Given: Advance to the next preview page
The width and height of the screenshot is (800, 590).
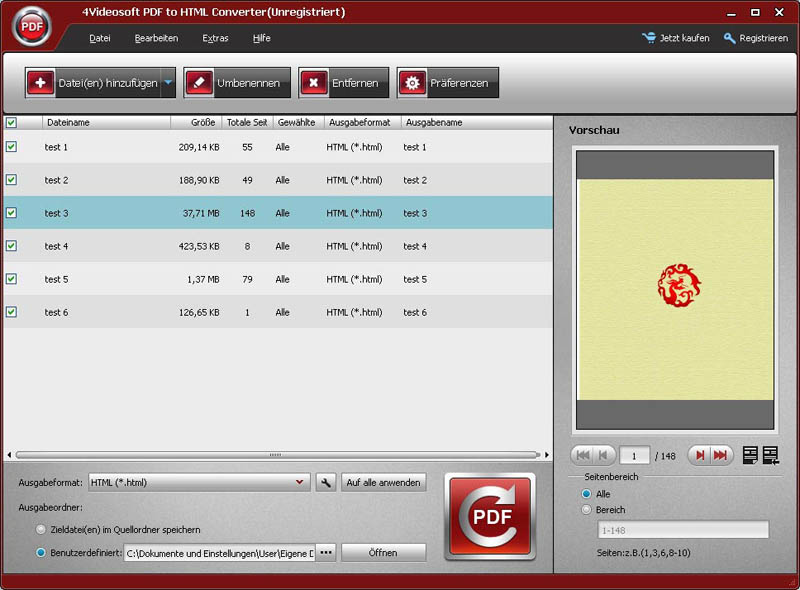Looking at the screenshot, I should click(700, 455).
